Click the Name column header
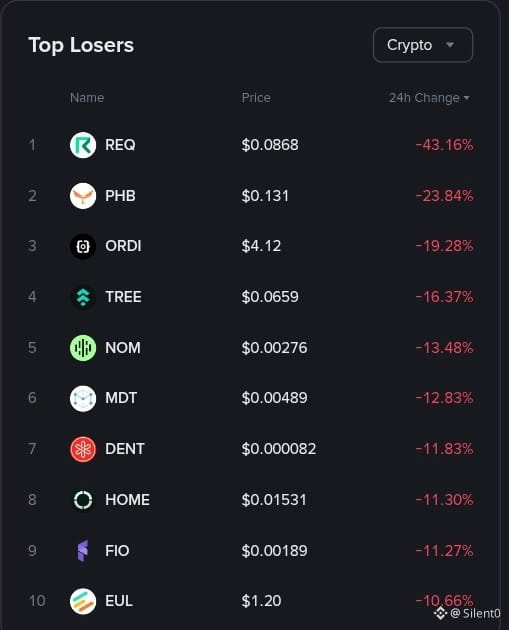The image size is (509, 630). (x=87, y=98)
